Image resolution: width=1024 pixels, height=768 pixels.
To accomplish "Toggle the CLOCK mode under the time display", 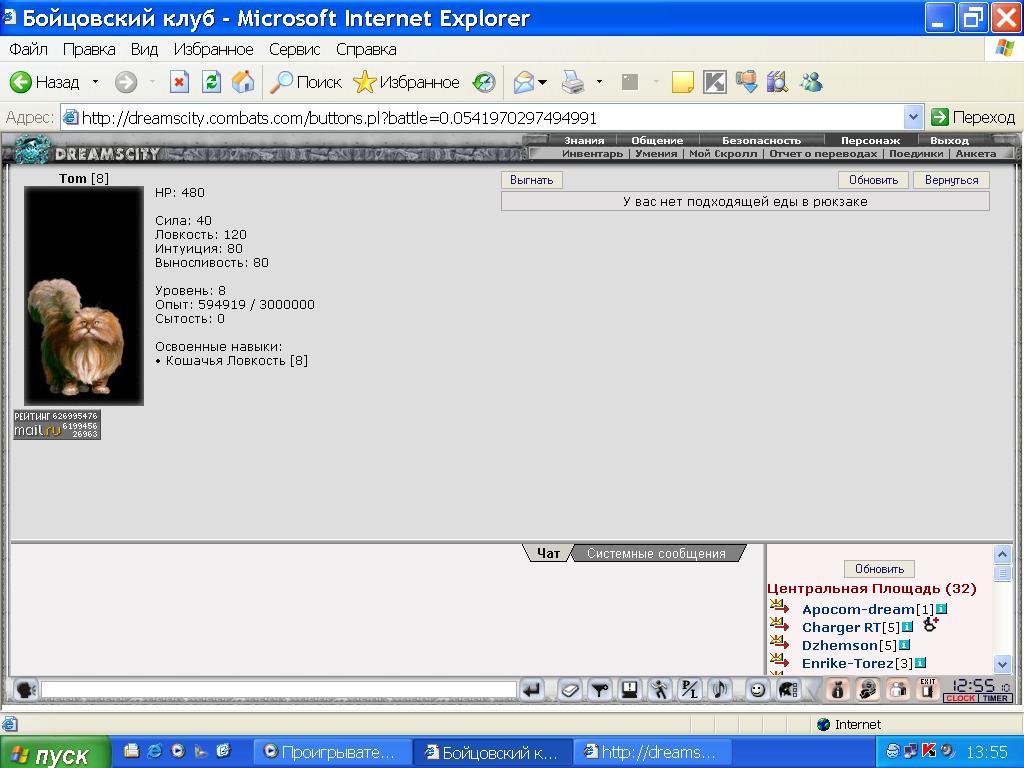I will coord(960,698).
